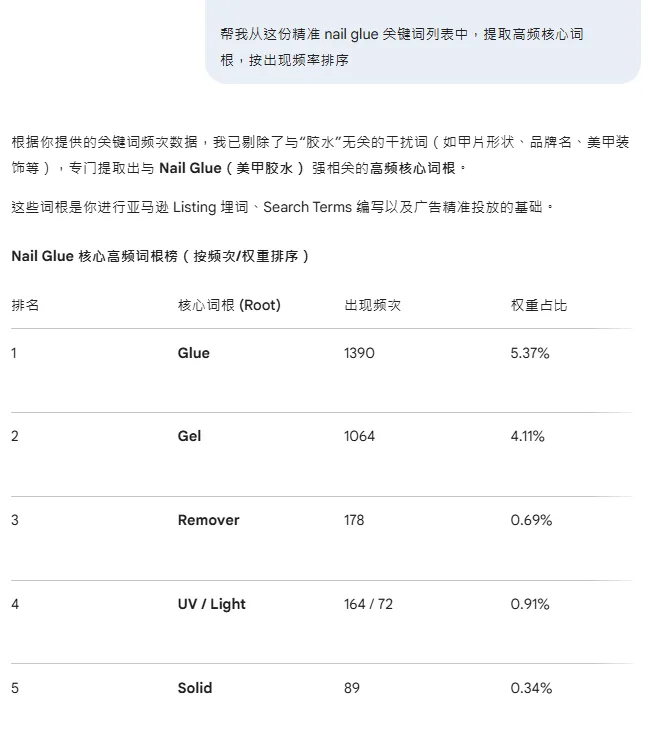648x730 pixels.
Task: Select the 权重占比 column header
Action: [538, 305]
